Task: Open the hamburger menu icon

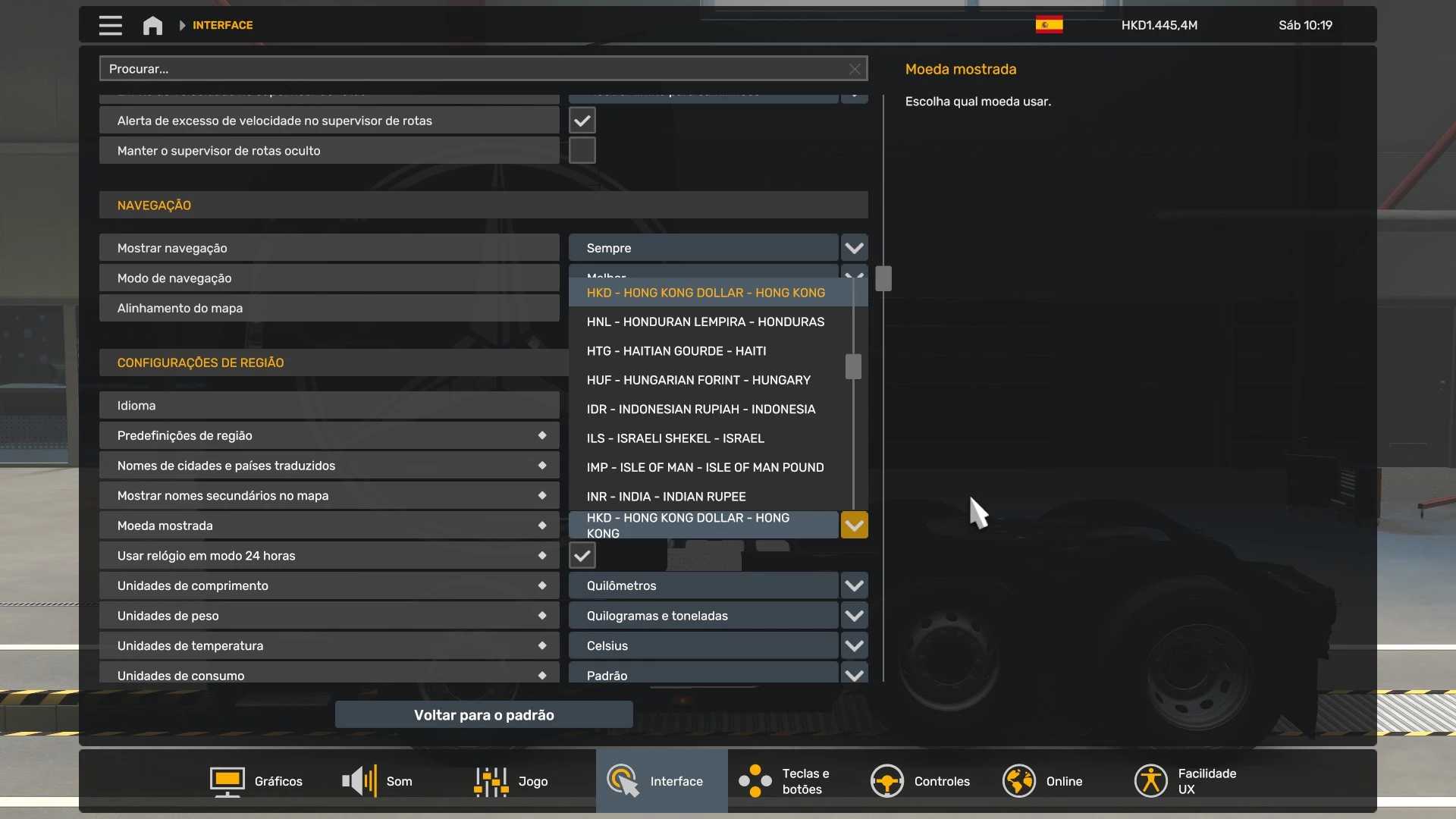Action: point(110,25)
